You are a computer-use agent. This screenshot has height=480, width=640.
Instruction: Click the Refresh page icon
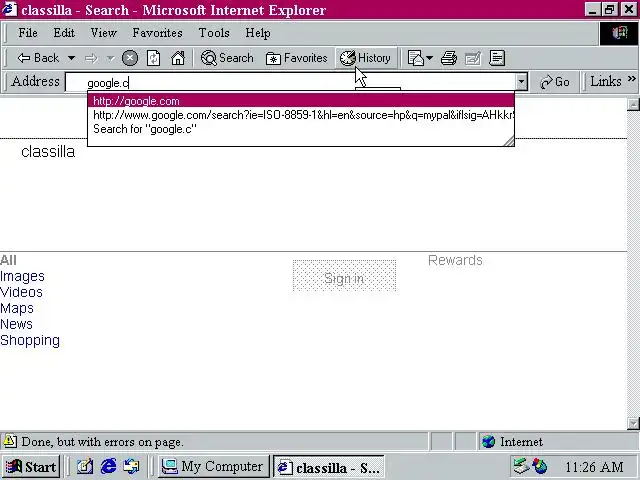click(153, 58)
